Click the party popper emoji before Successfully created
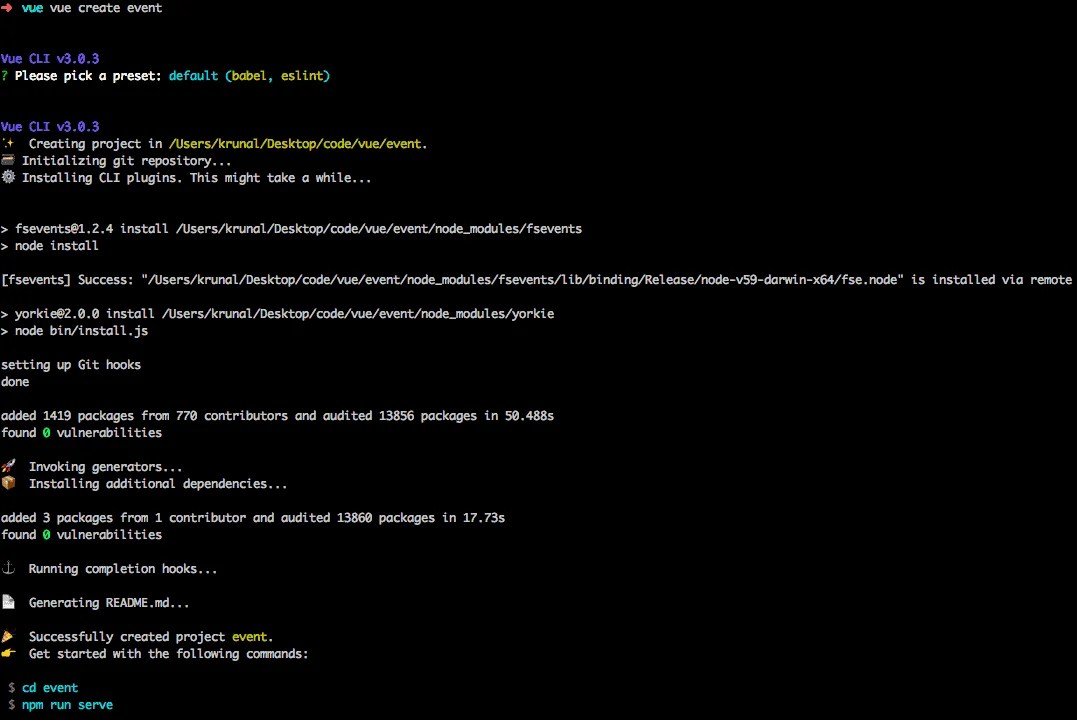This screenshot has height=720, width=1077. [8, 636]
